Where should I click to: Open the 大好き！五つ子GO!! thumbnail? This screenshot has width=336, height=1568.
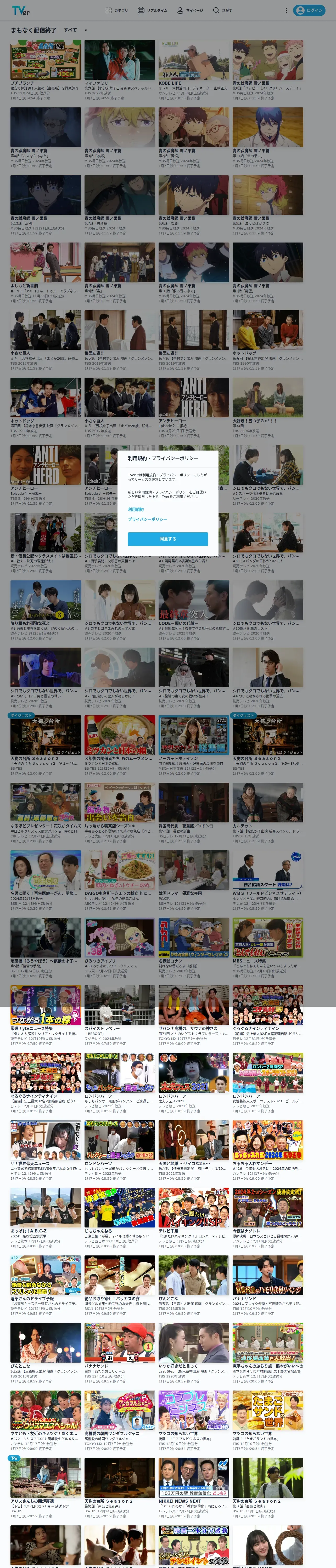268,397
